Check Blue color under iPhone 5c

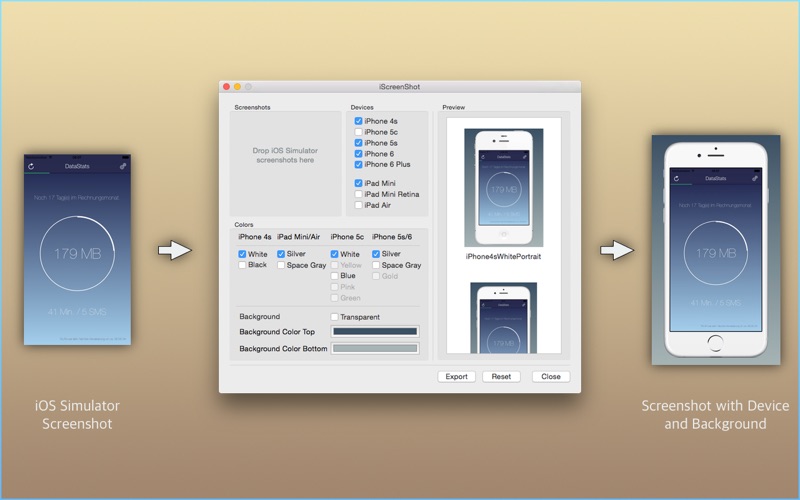(334, 276)
